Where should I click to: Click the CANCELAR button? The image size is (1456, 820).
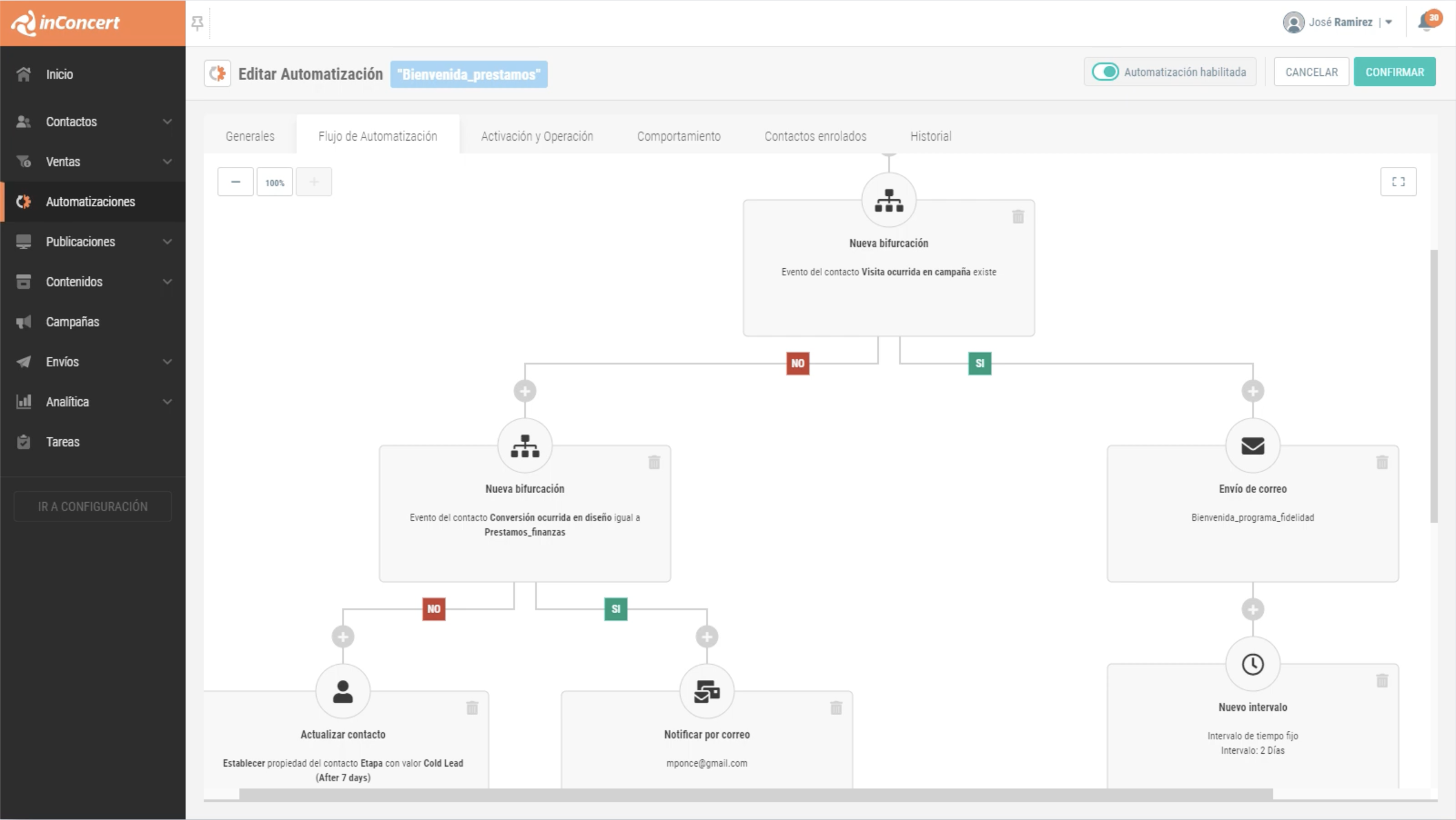(1311, 72)
